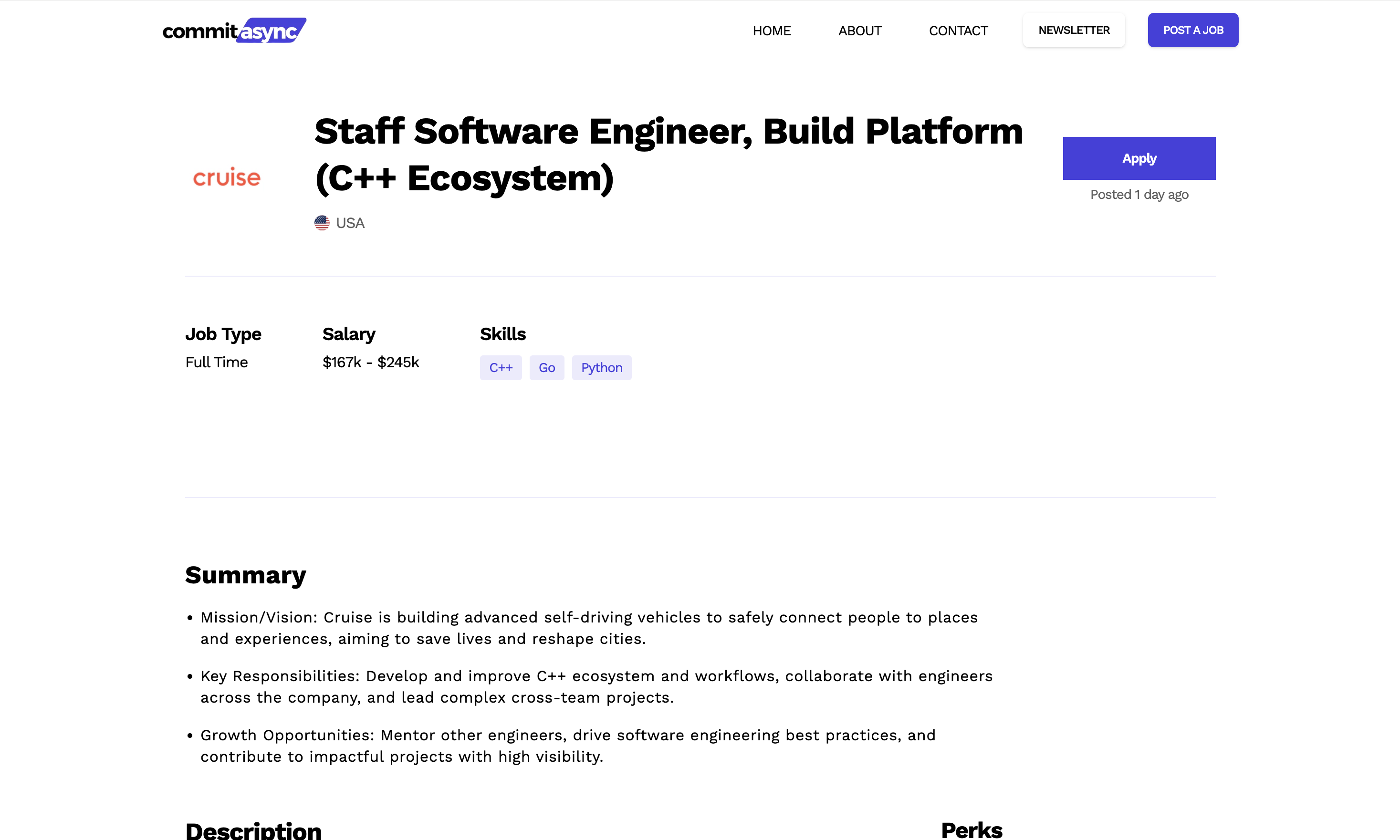Click the 'Growth Opportunities' bullet text

568,746
